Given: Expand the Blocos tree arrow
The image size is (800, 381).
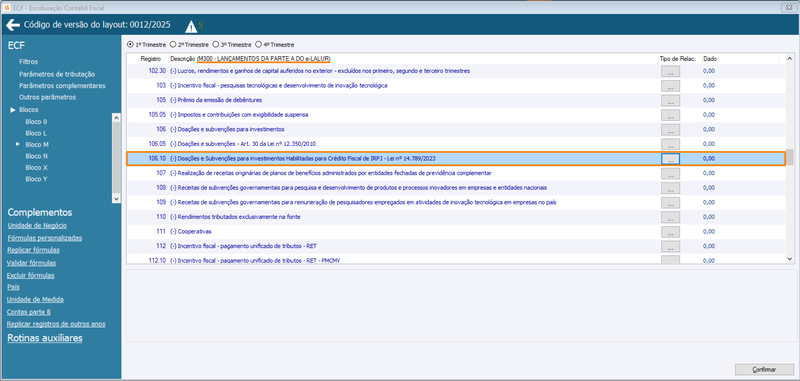Looking at the screenshot, I should click(13, 110).
